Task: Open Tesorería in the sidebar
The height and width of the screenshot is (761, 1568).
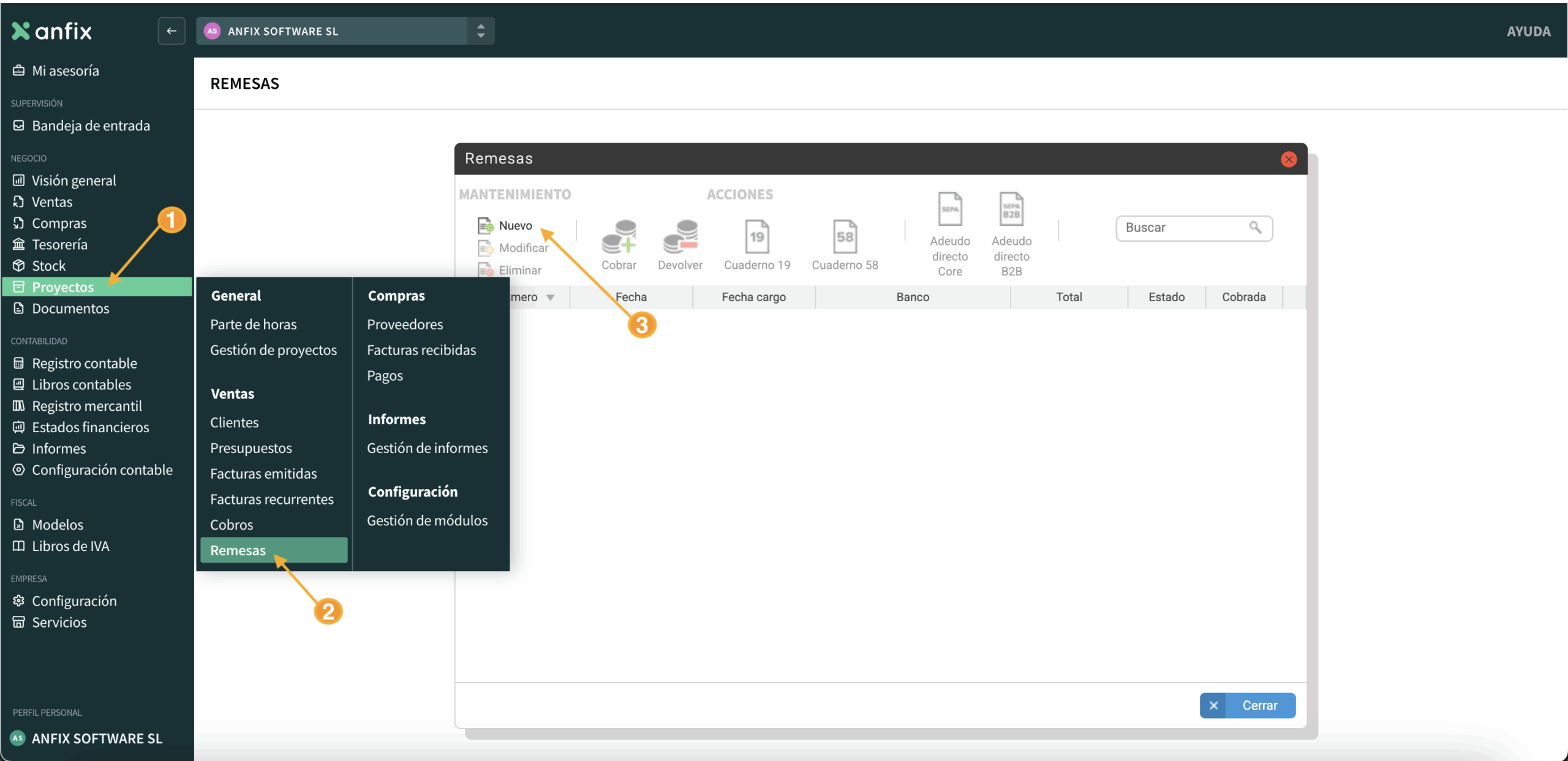Action: (x=59, y=244)
